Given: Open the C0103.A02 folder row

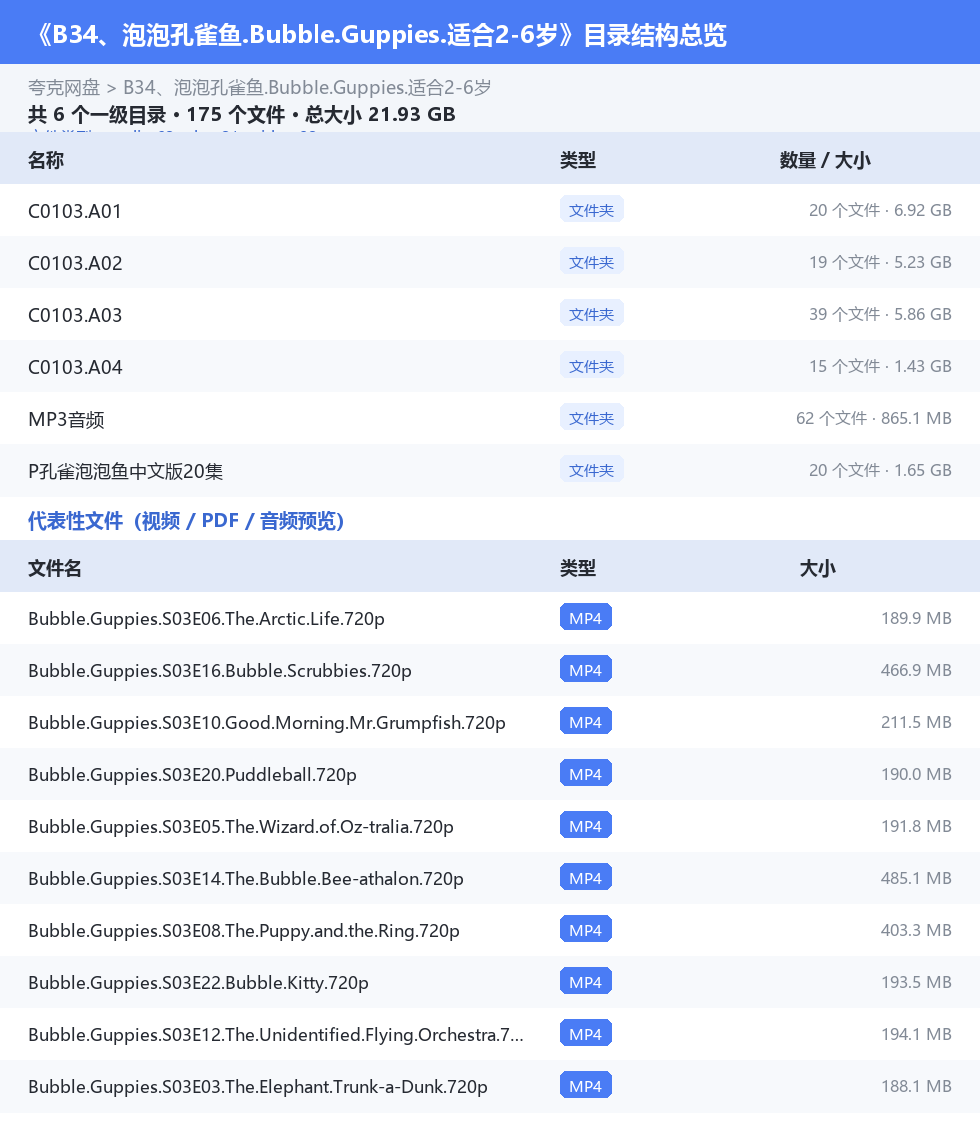Looking at the screenshot, I should pos(490,263).
